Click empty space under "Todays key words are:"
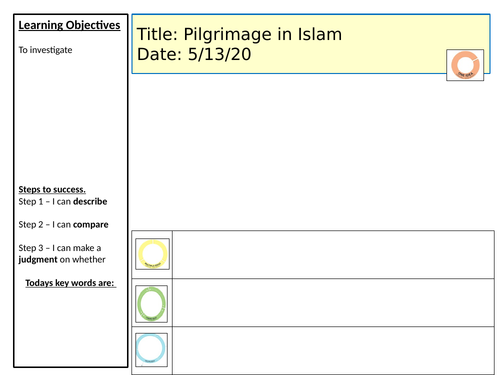The image size is (500, 375). [x=71, y=327]
